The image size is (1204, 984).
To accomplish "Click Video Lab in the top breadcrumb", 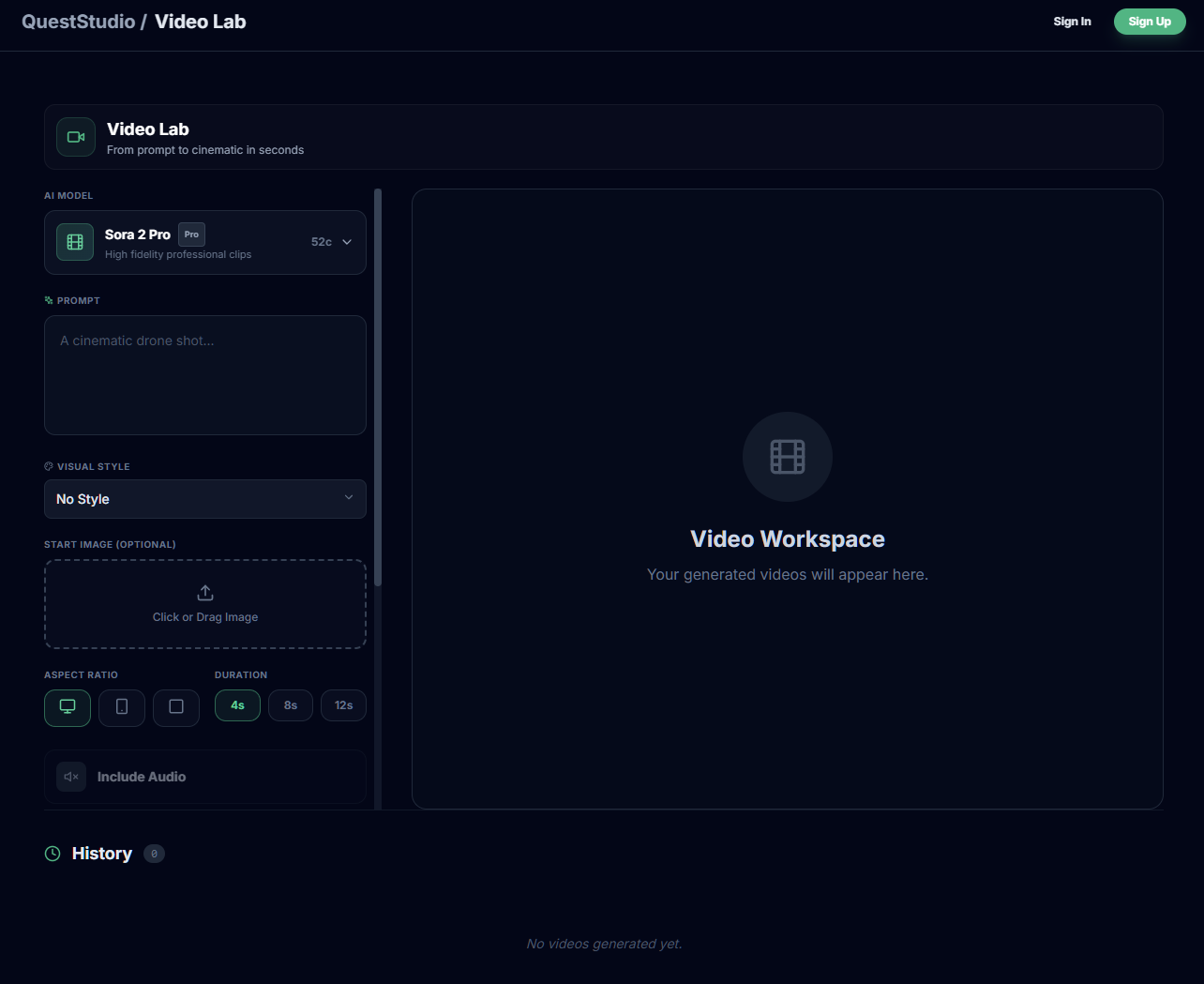I will click(200, 21).
